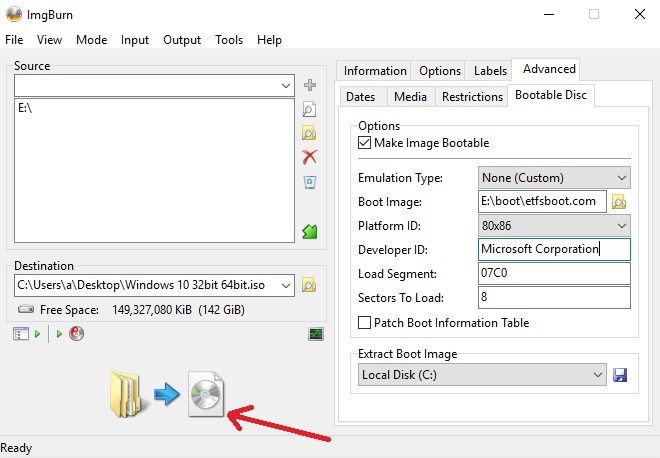Expand the Source path dropdown
This screenshot has width=660, height=458.
(285, 86)
